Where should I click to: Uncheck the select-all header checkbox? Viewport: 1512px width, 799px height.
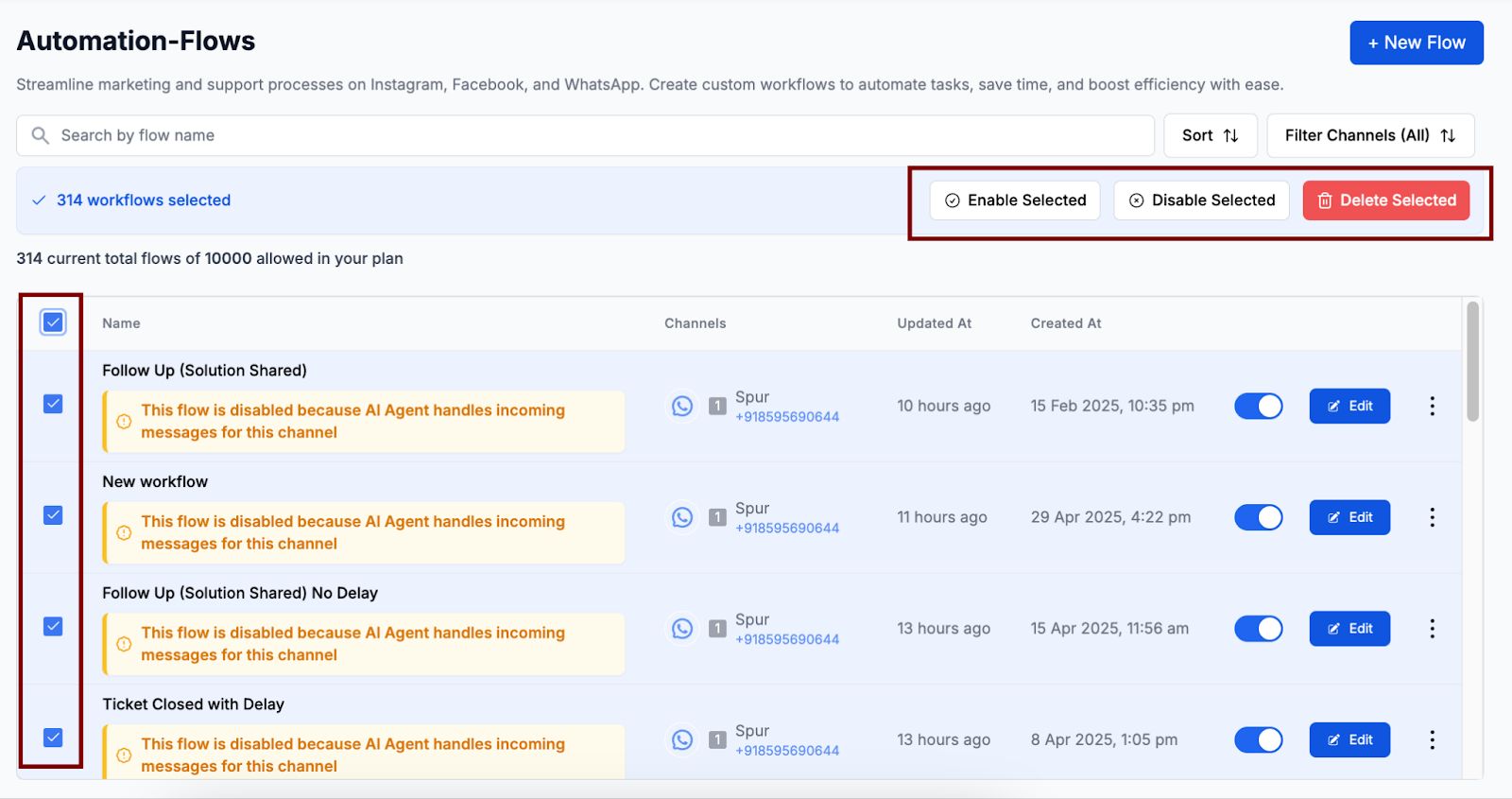[53, 322]
